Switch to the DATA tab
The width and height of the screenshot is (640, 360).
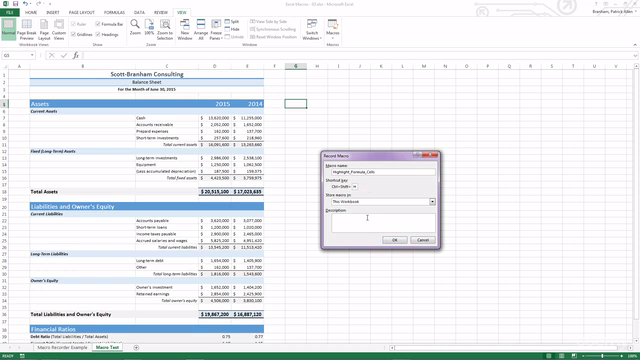139,13
